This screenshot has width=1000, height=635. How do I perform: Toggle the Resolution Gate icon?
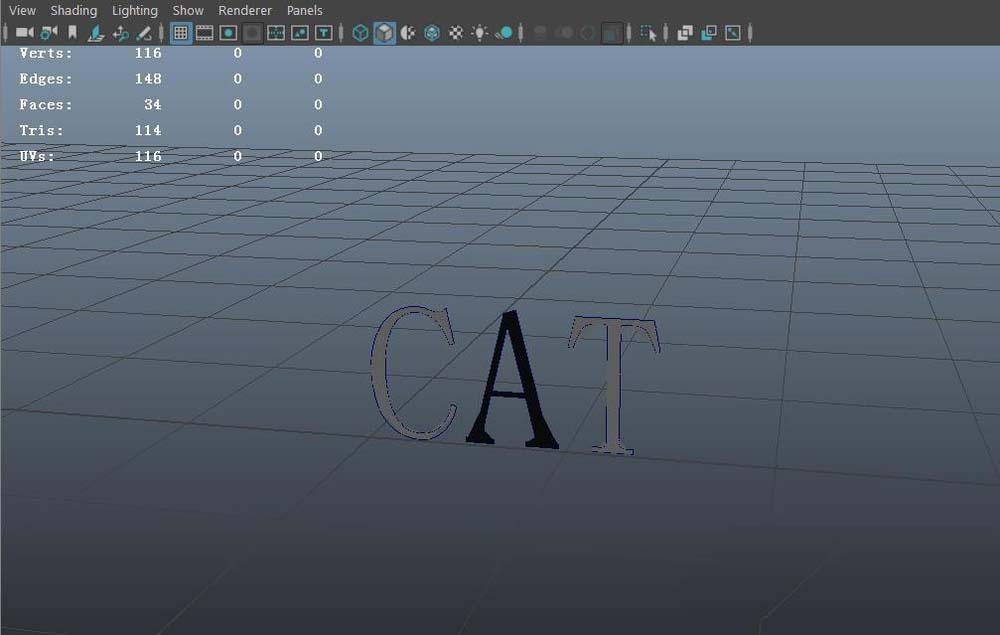pyautogui.click(x=228, y=33)
